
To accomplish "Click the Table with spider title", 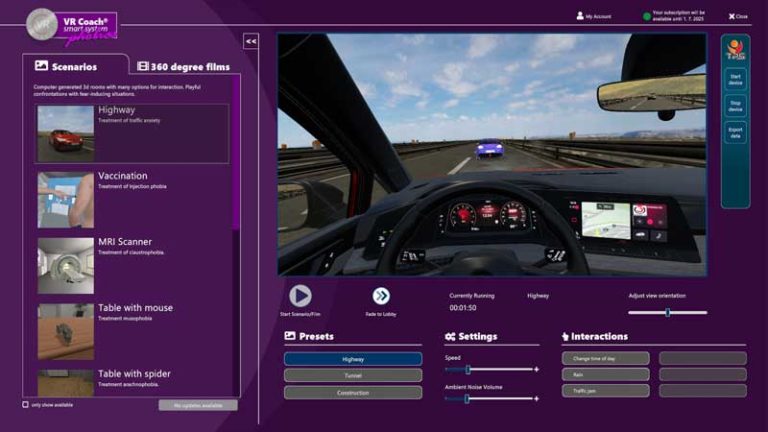I will click(x=134, y=374).
